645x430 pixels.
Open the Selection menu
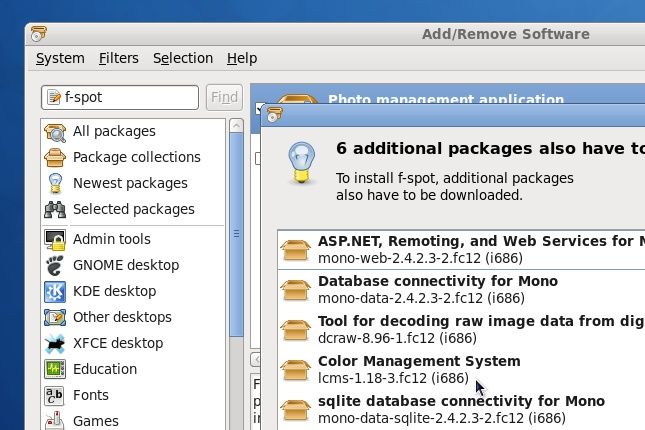(x=182, y=58)
